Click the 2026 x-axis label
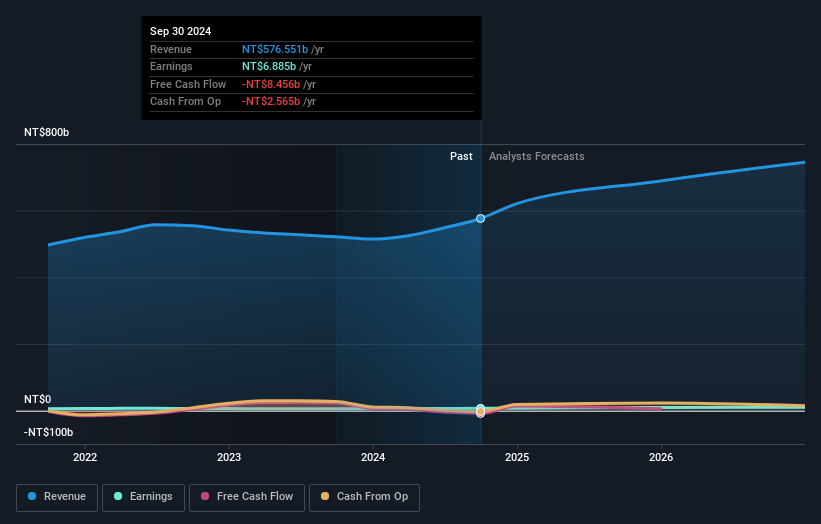821x524 pixels. pyautogui.click(x=661, y=457)
